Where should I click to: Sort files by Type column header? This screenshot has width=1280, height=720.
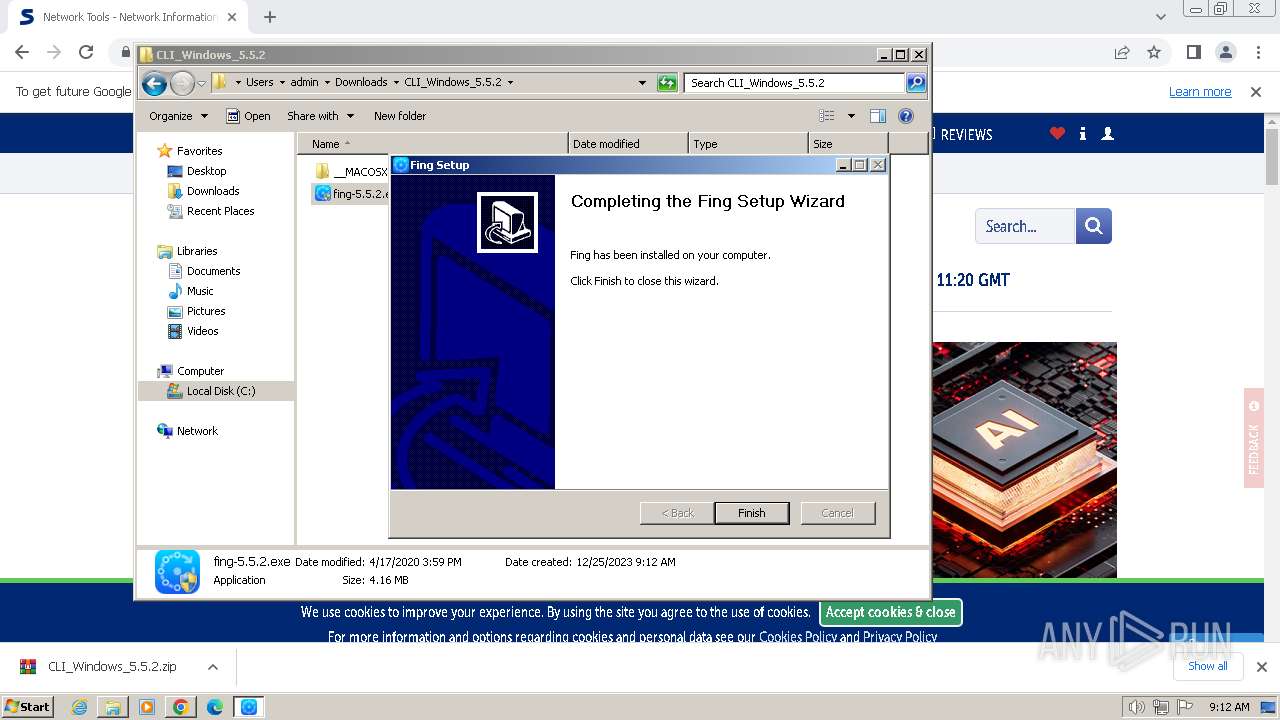tap(748, 144)
